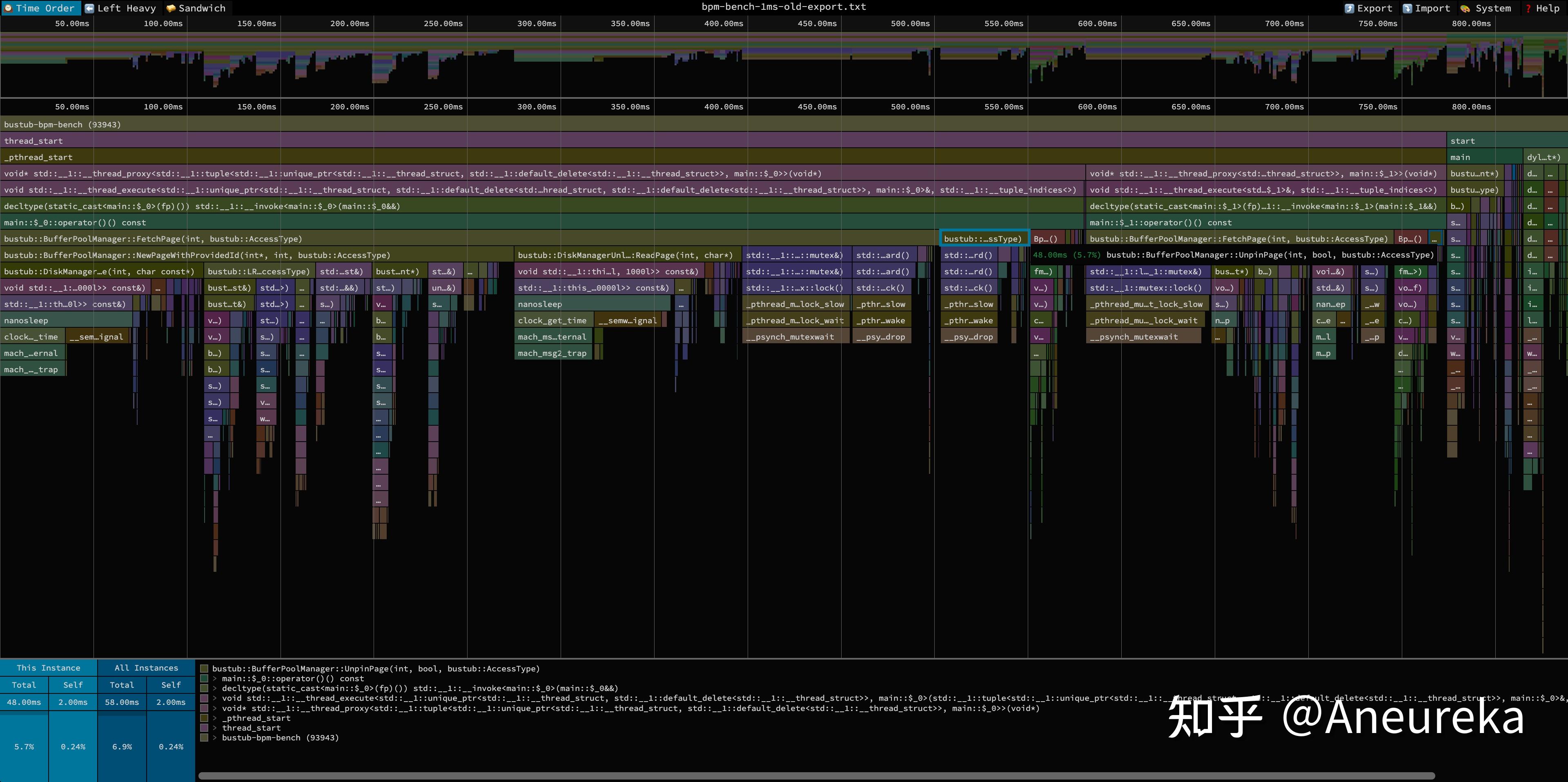Select the 48.00ms total value for This Instance

tap(24, 702)
